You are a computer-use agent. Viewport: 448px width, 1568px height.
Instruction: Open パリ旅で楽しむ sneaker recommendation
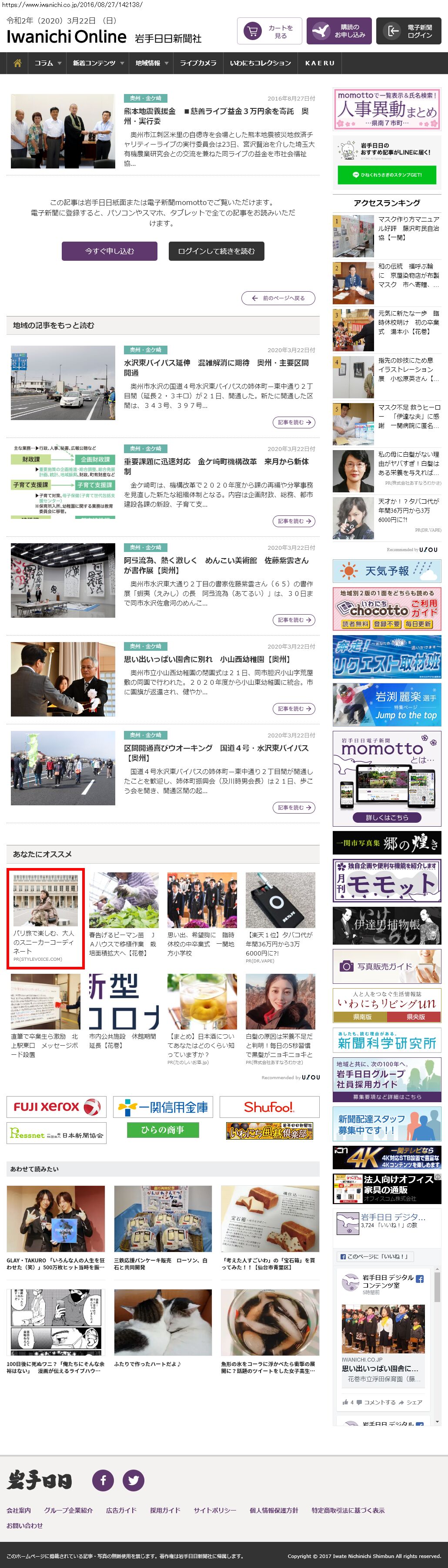pos(46,919)
